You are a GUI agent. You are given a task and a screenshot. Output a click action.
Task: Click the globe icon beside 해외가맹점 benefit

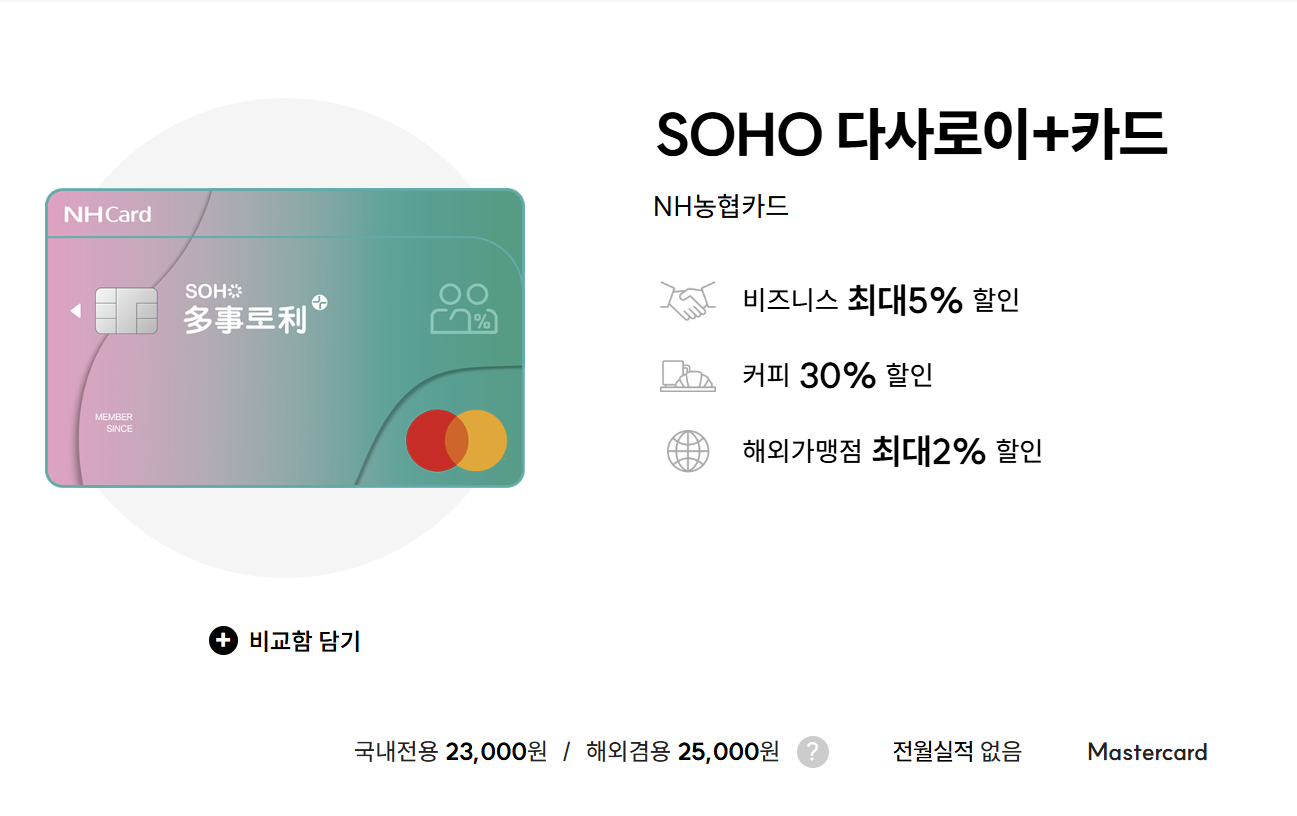pyautogui.click(x=686, y=450)
